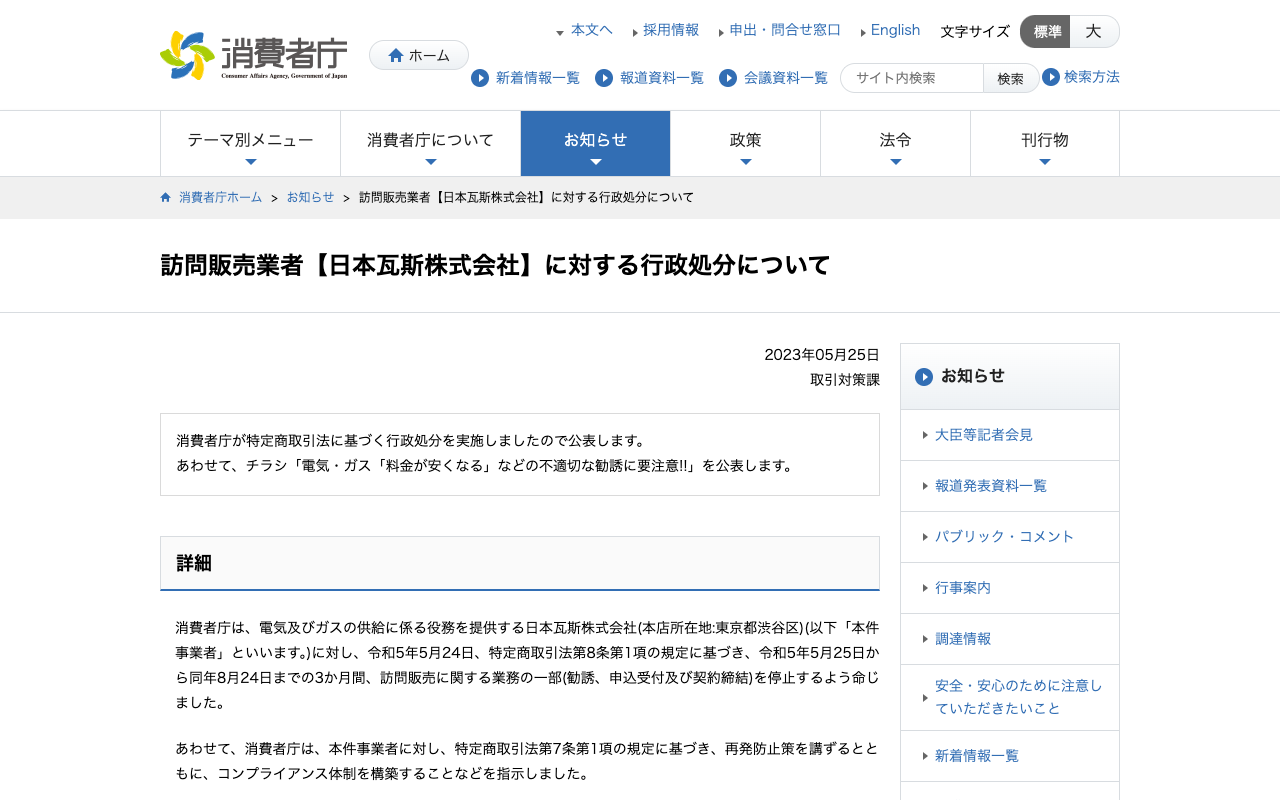The width and height of the screenshot is (1280, 800).
Task: Click the 検索 search button
Action: 1011,78
